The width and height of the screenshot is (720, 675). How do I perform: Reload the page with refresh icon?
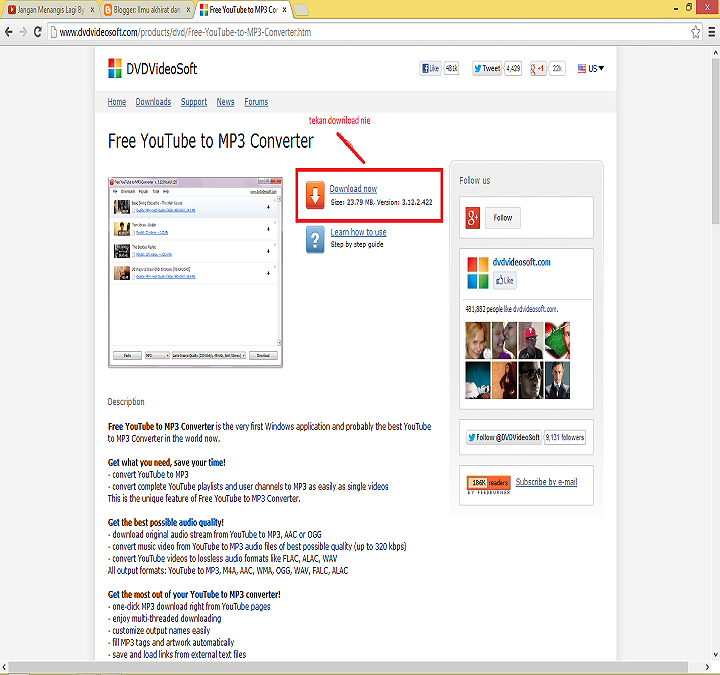pyautogui.click(x=38, y=32)
